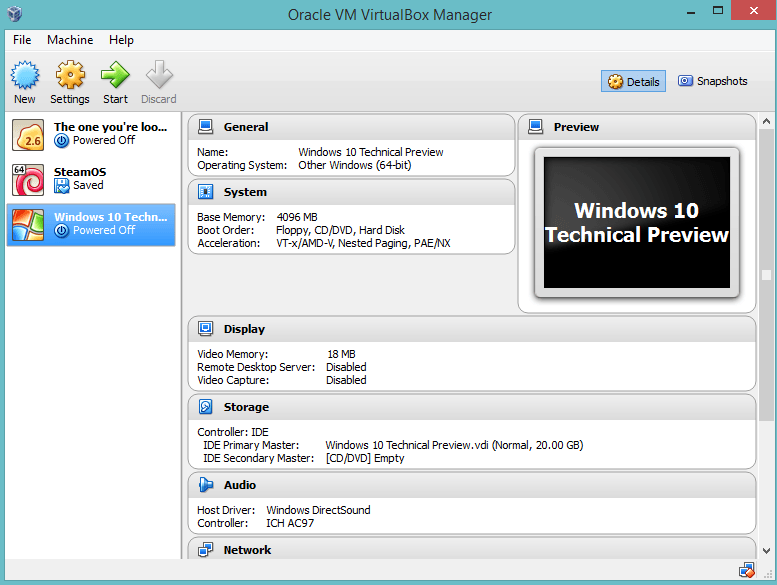Click the Storage section disk icon

click(x=206, y=407)
